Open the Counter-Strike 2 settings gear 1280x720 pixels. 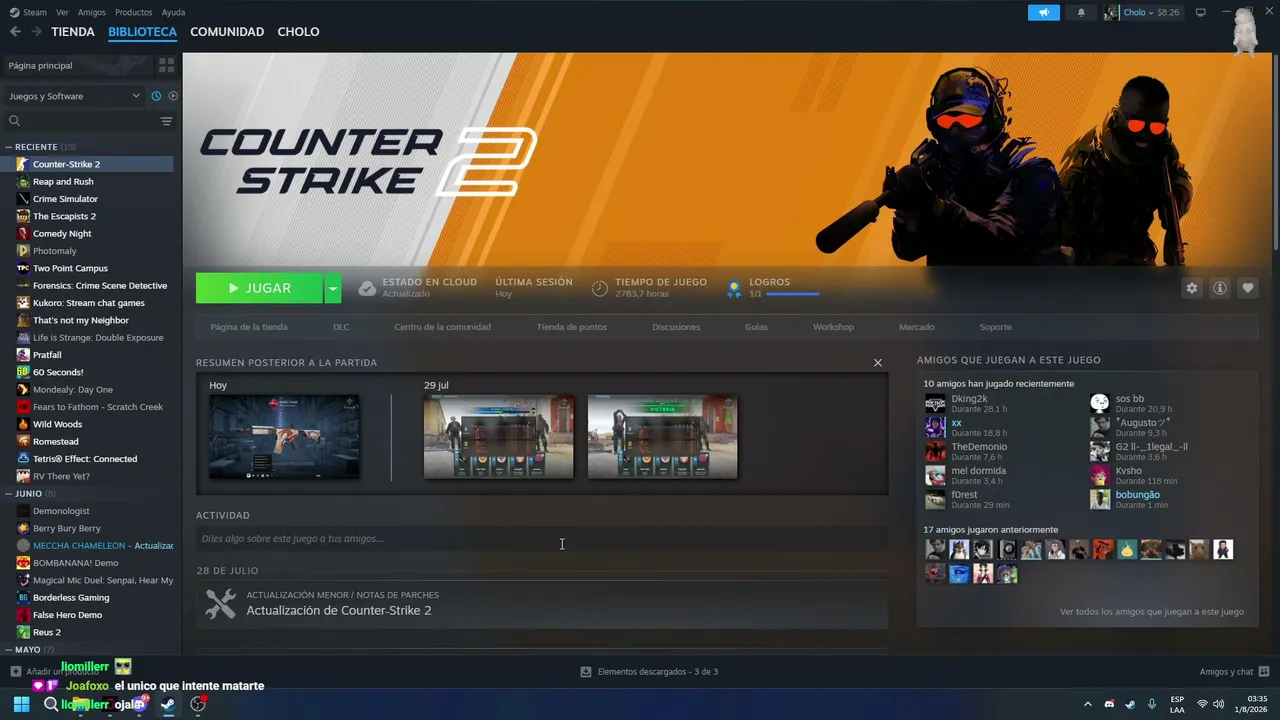pos(1191,288)
